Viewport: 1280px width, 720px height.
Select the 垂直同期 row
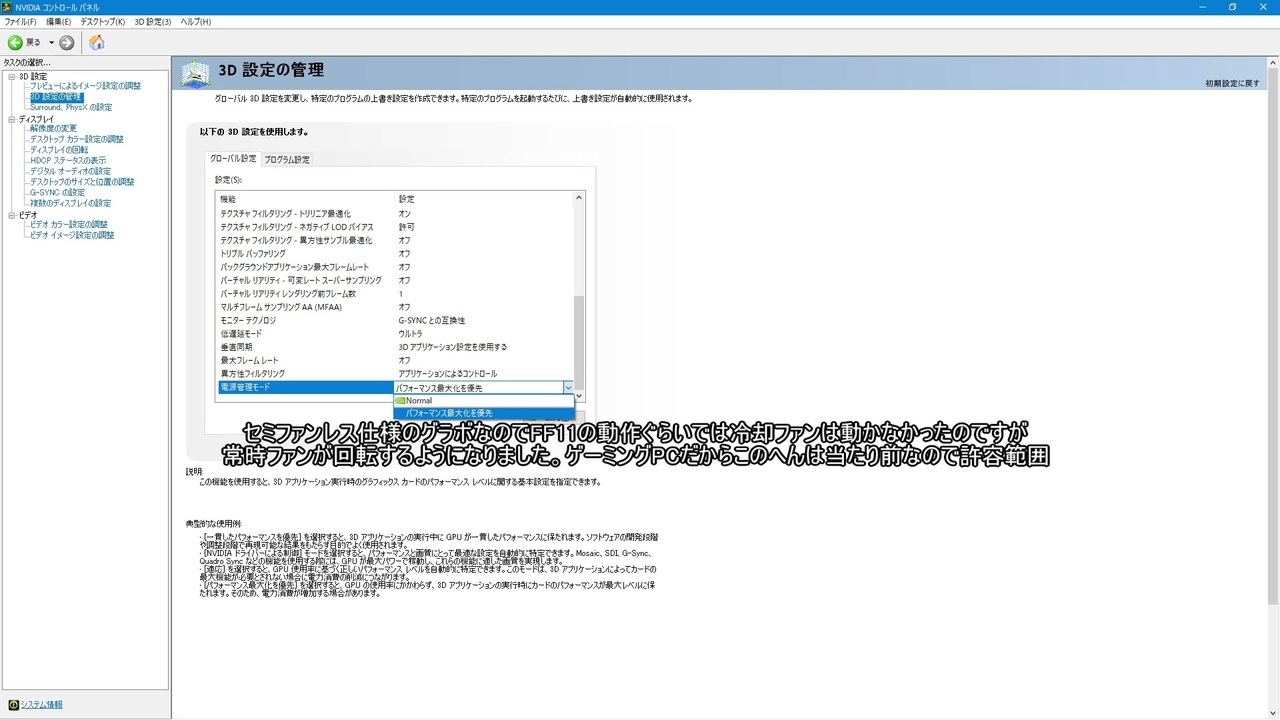tap(395, 347)
